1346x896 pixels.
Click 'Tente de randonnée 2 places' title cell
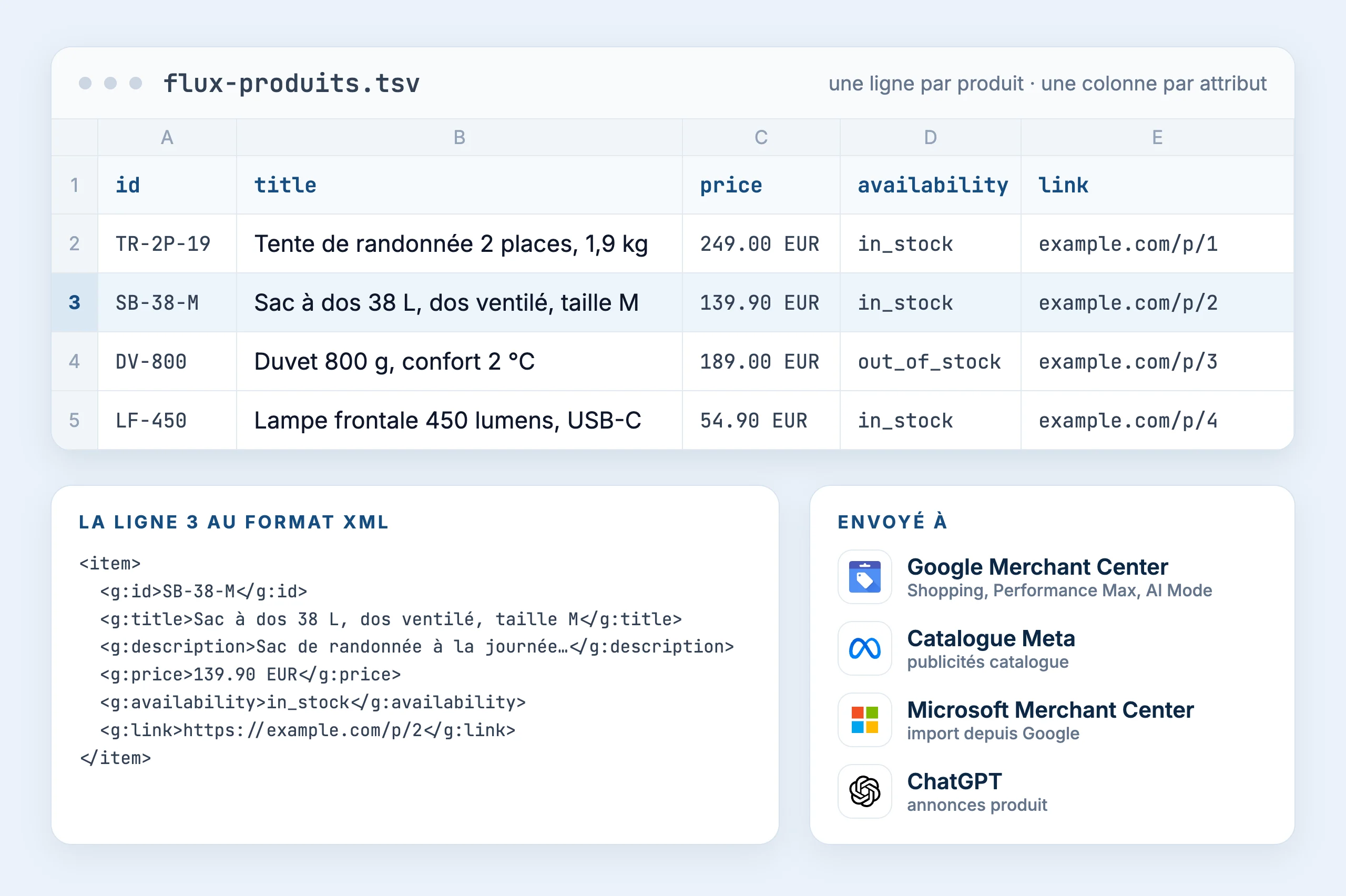460,244
